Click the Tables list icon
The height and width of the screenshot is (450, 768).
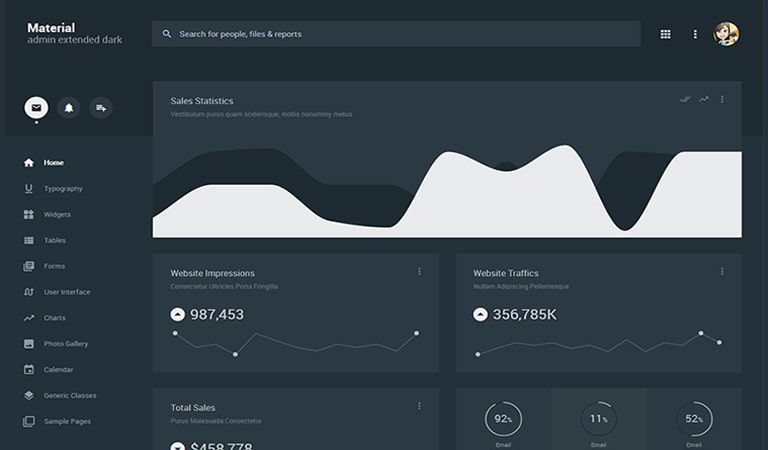[29, 240]
